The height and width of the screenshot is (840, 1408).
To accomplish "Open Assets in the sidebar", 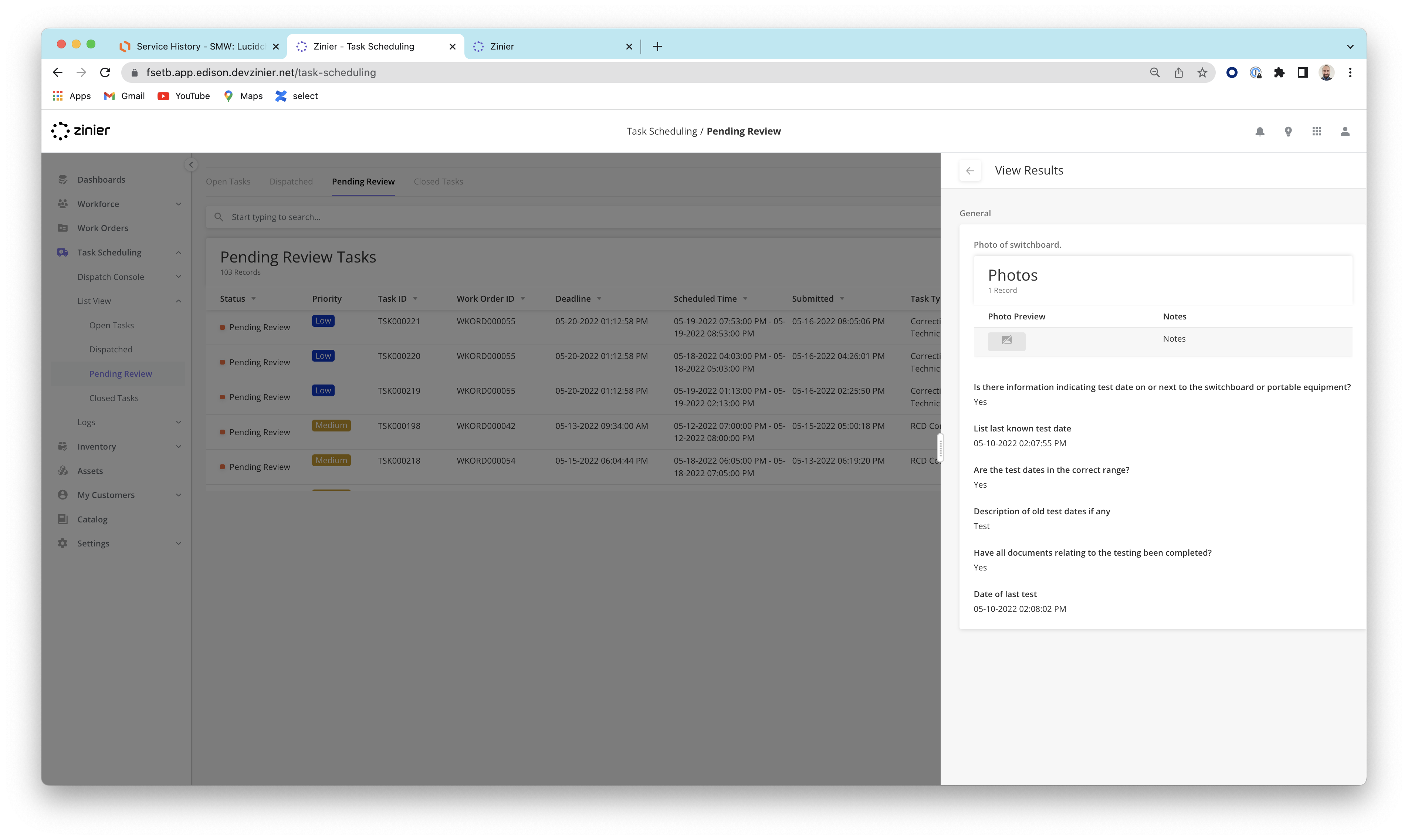I will [90, 471].
